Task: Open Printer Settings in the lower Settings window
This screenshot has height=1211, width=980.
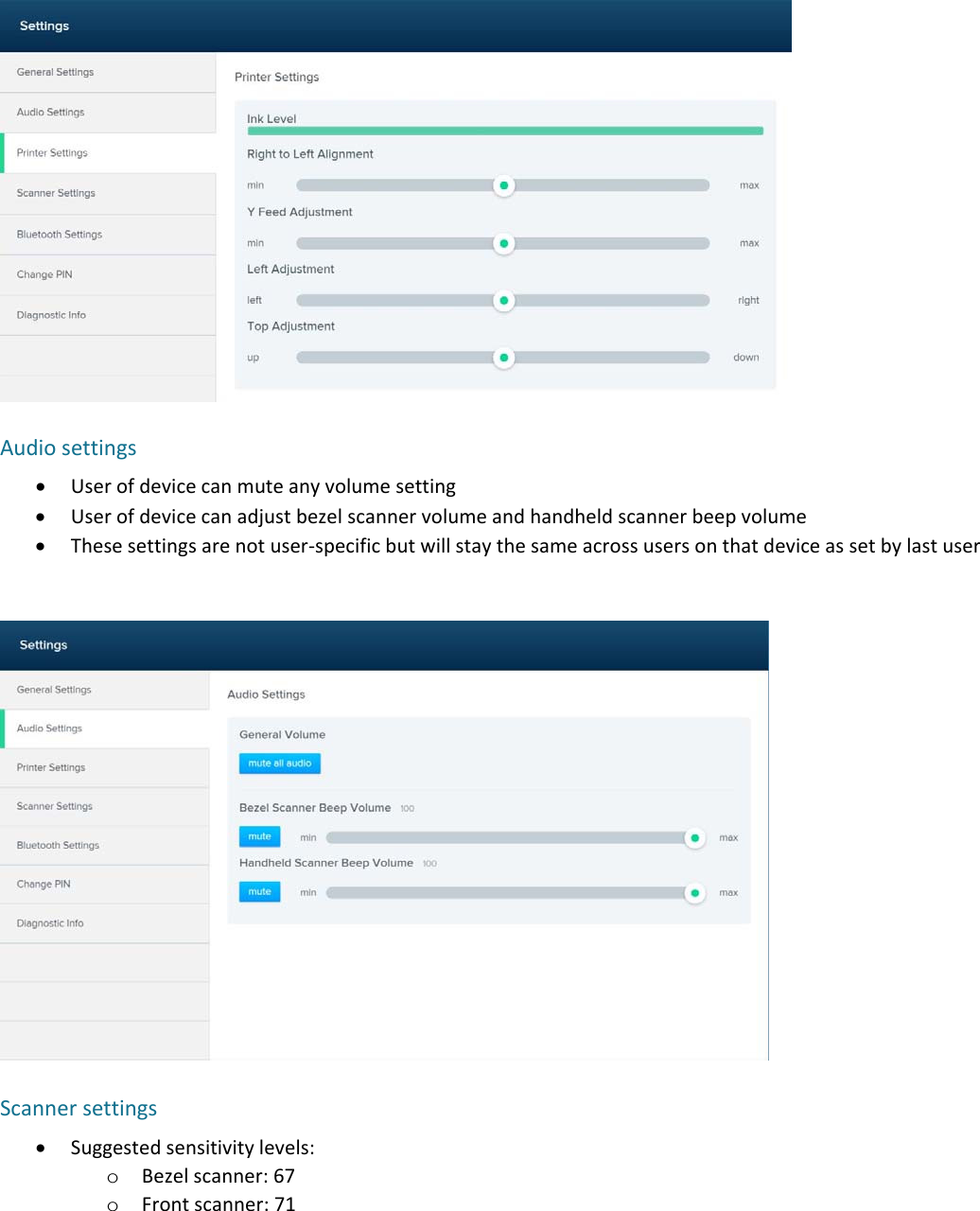Action: [x=104, y=767]
